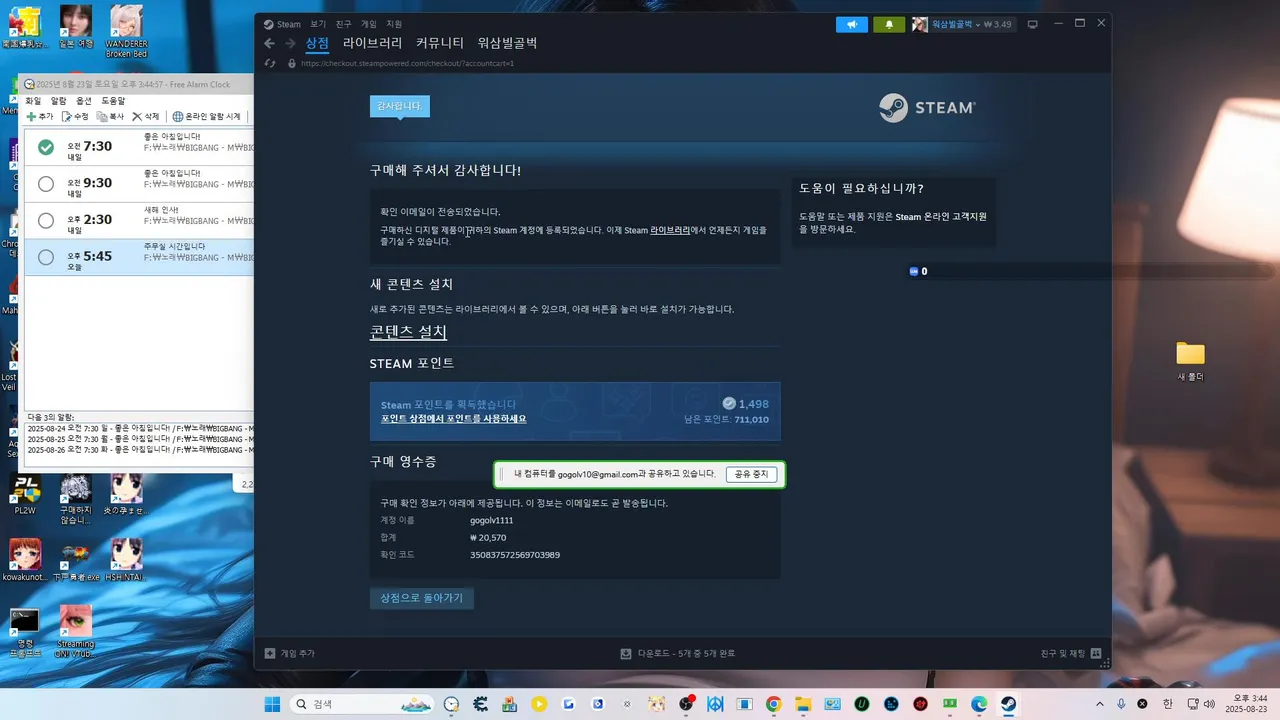The height and width of the screenshot is (720, 1280).
Task: Enable the 오후 2:30 alarm
Action: 46,220
